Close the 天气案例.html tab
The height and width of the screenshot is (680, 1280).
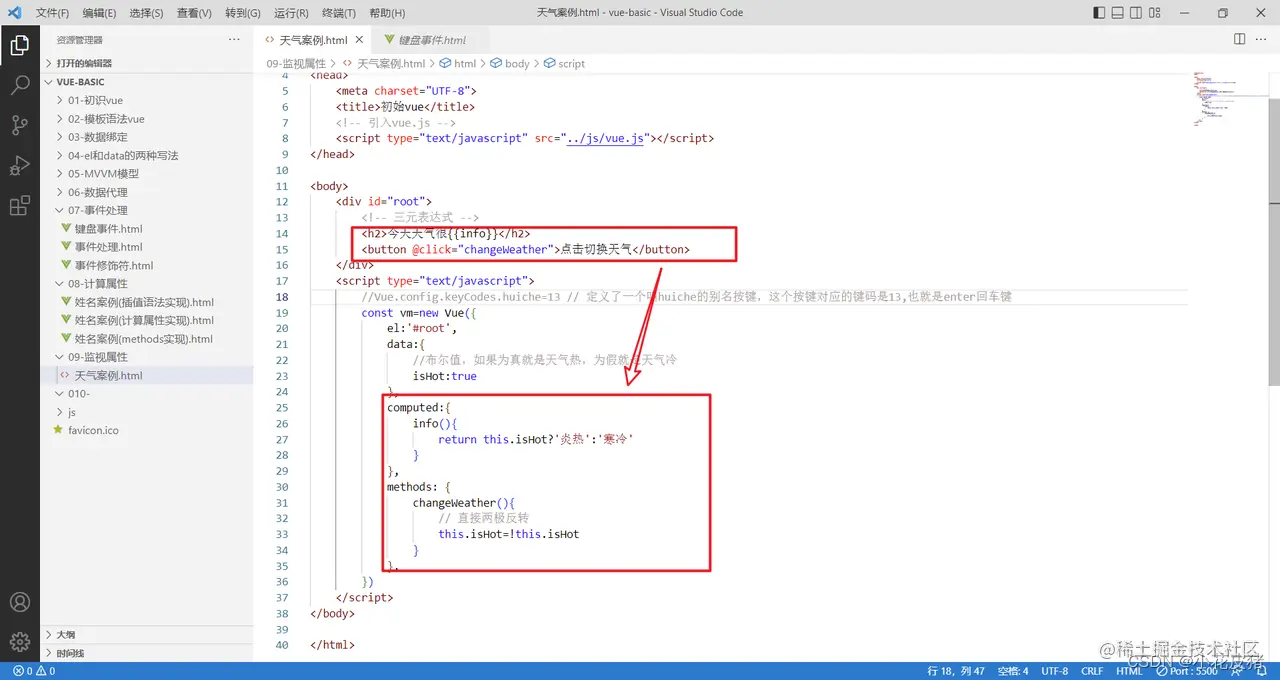pos(361,40)
